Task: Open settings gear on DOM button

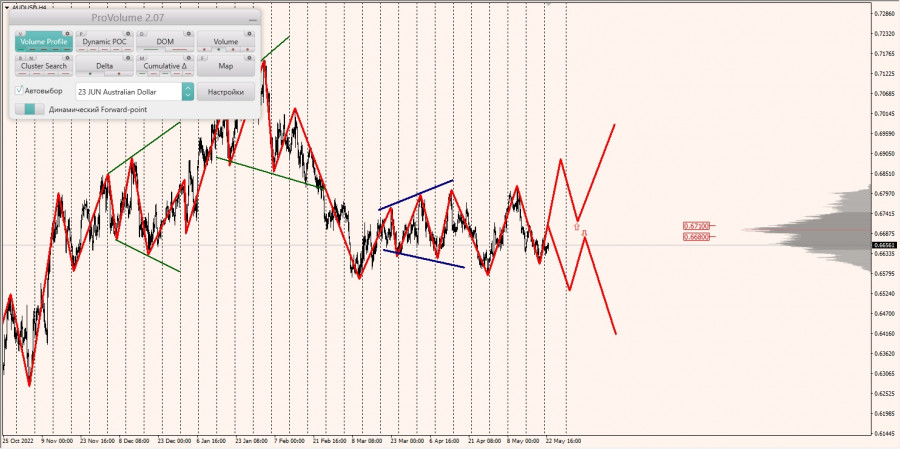Action: pos(189,34)
